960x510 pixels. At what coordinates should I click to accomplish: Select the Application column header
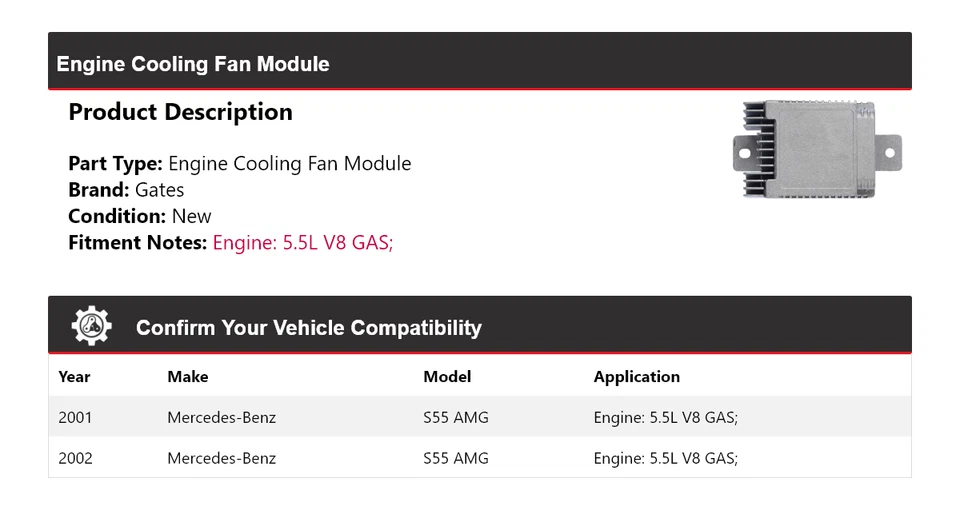(636, 377)
